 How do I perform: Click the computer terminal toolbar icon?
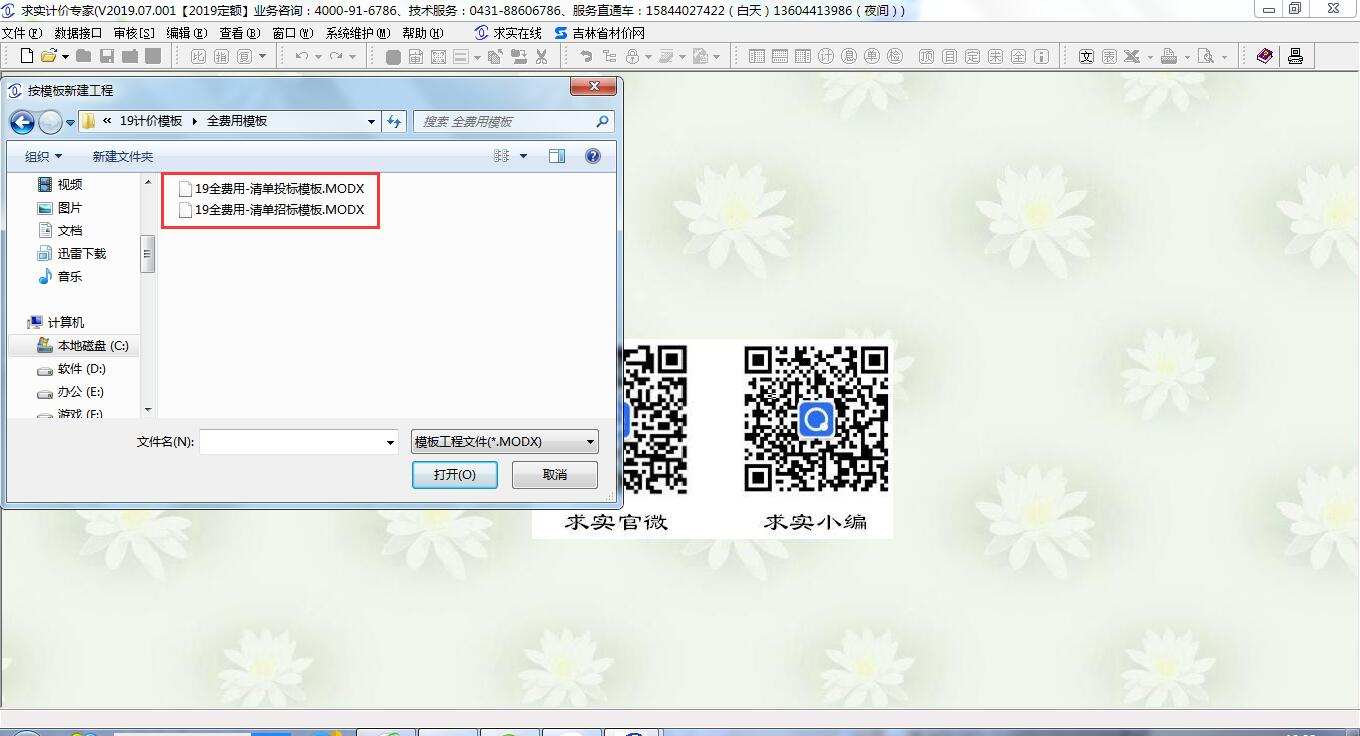click(x=1295, y=56)
